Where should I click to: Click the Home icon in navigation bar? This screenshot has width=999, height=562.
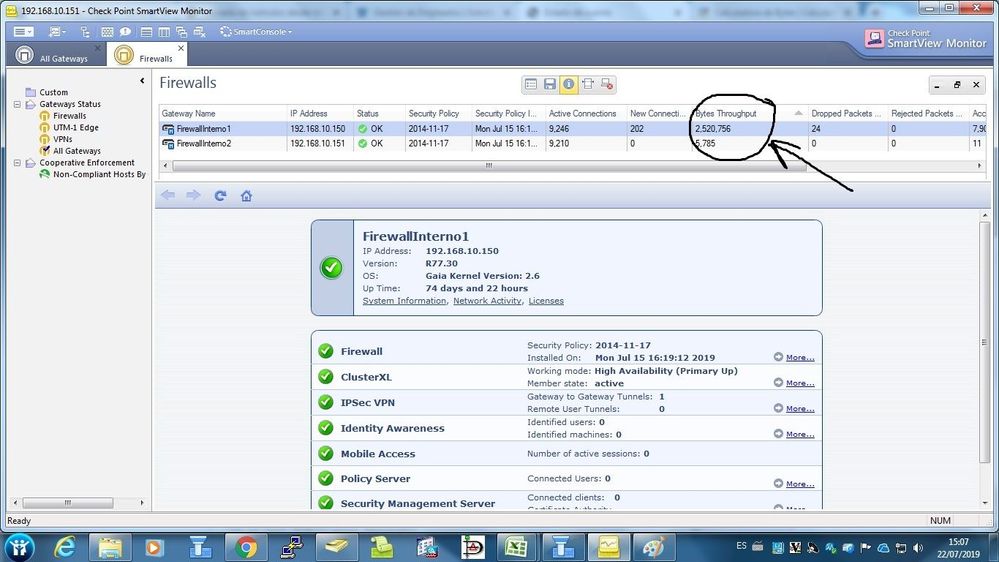[x=246, y=196]
